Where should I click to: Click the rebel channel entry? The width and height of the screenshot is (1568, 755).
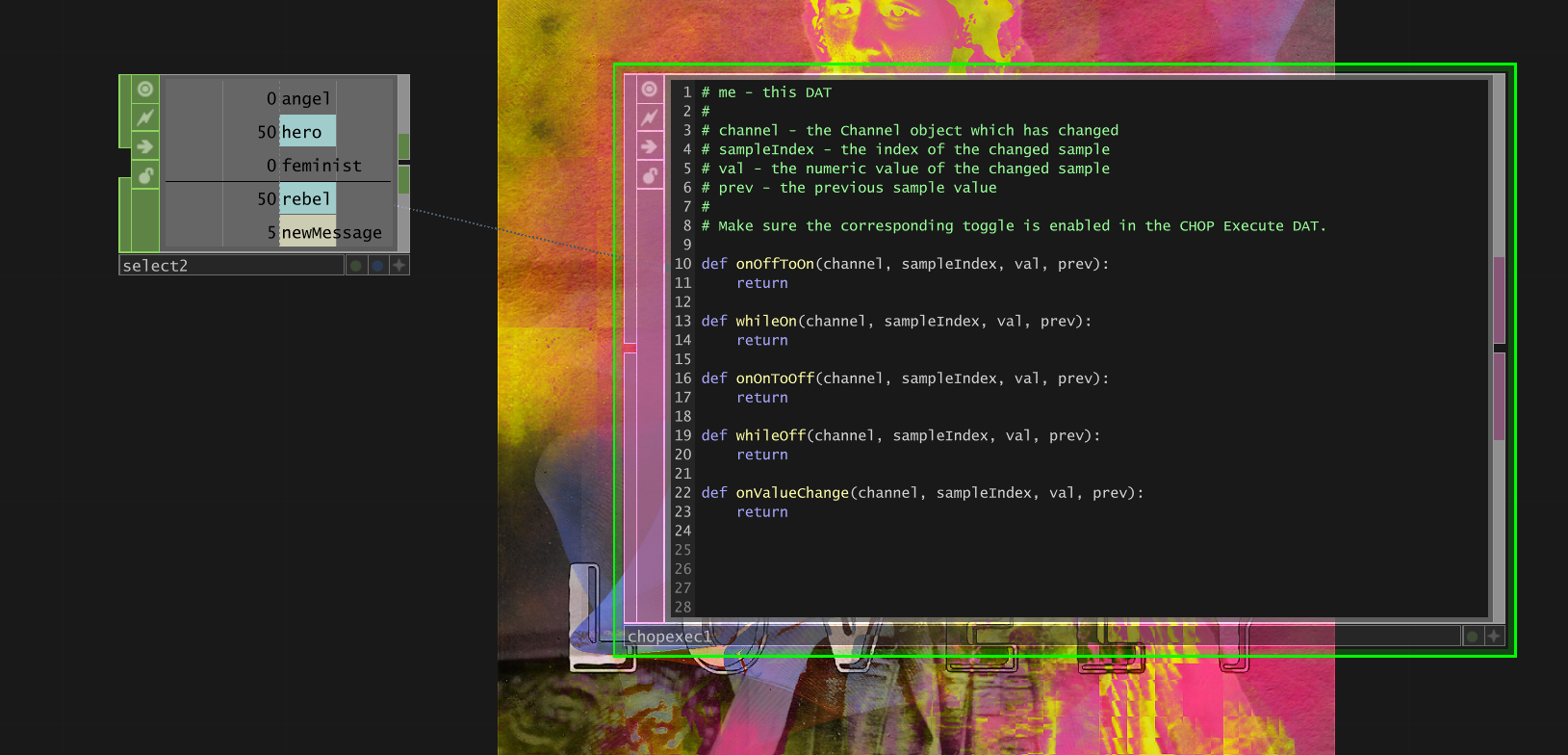tap(307, 199)
